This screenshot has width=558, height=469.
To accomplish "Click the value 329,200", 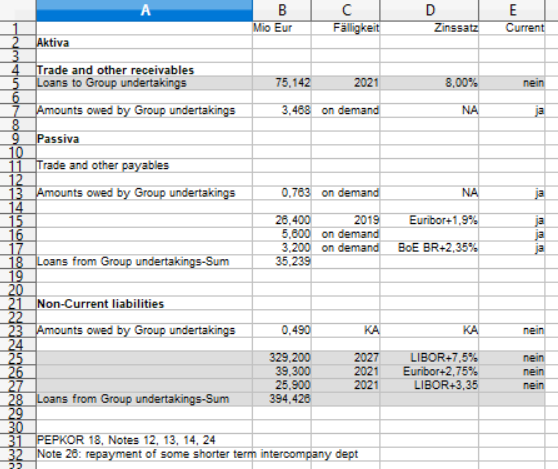I will pyautogui.click(x=282, y=358).
